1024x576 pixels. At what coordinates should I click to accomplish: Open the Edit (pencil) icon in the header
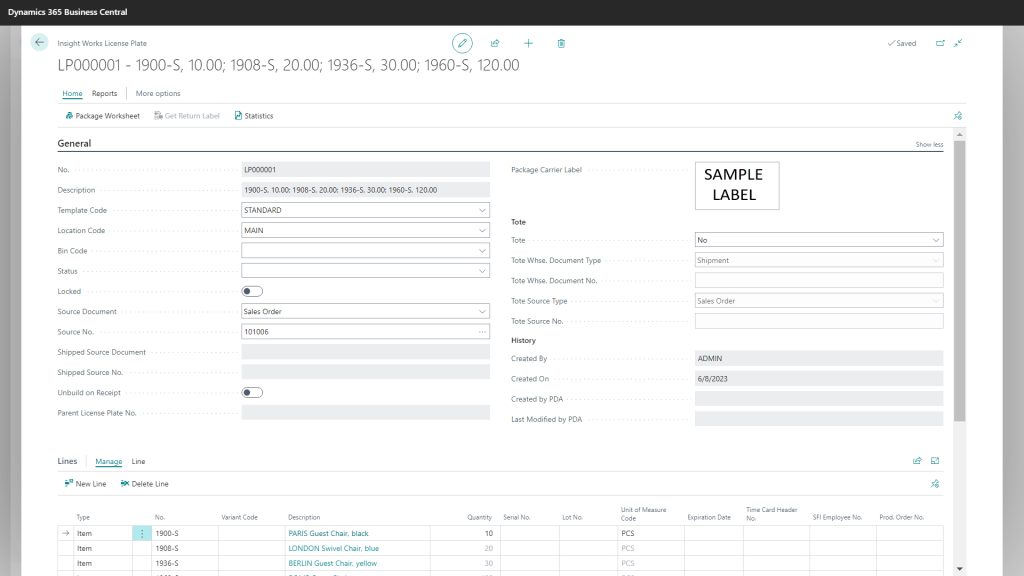[x=462, y=43]
